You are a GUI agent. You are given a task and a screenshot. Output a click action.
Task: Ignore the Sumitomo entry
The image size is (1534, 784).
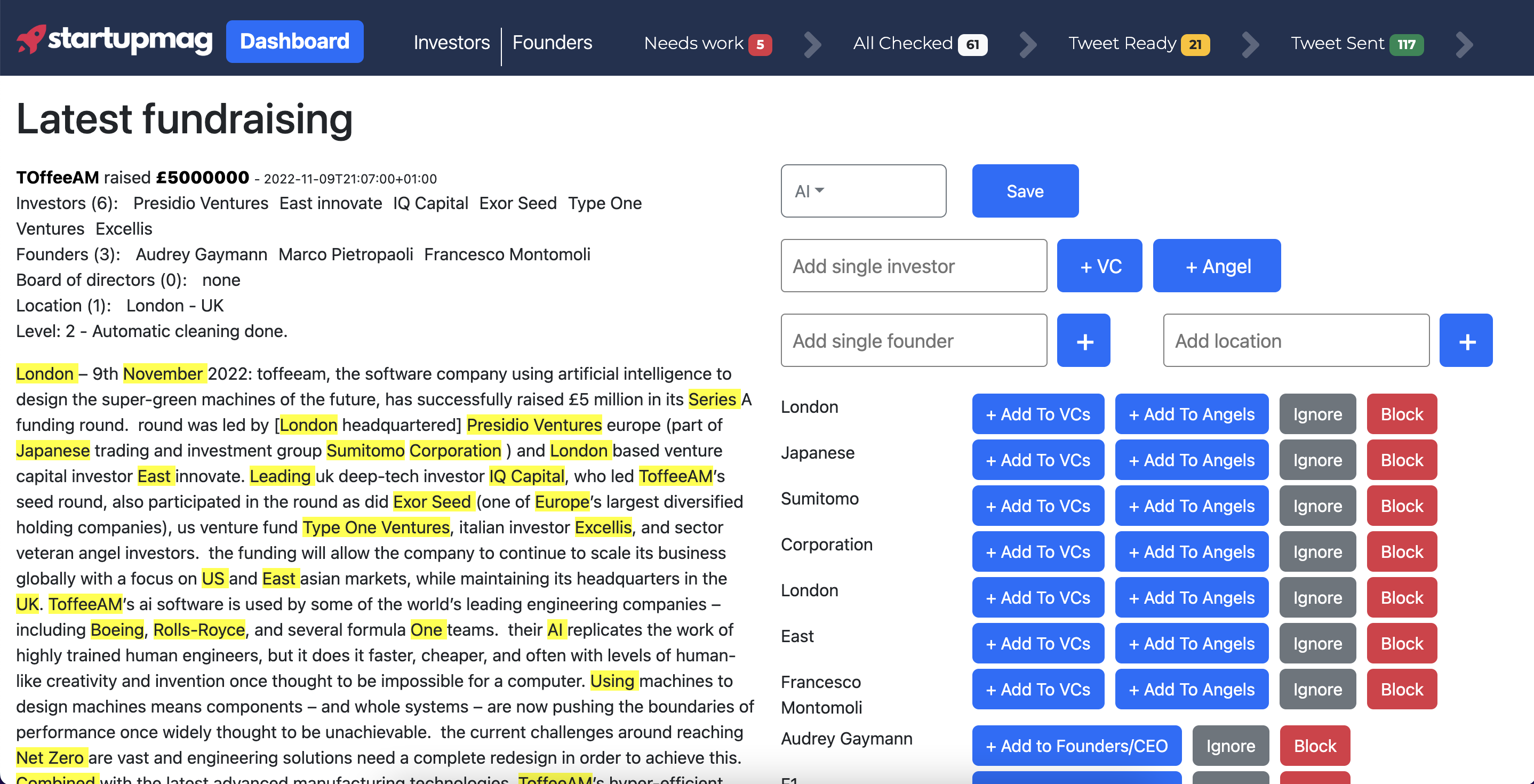point(1317,506)
